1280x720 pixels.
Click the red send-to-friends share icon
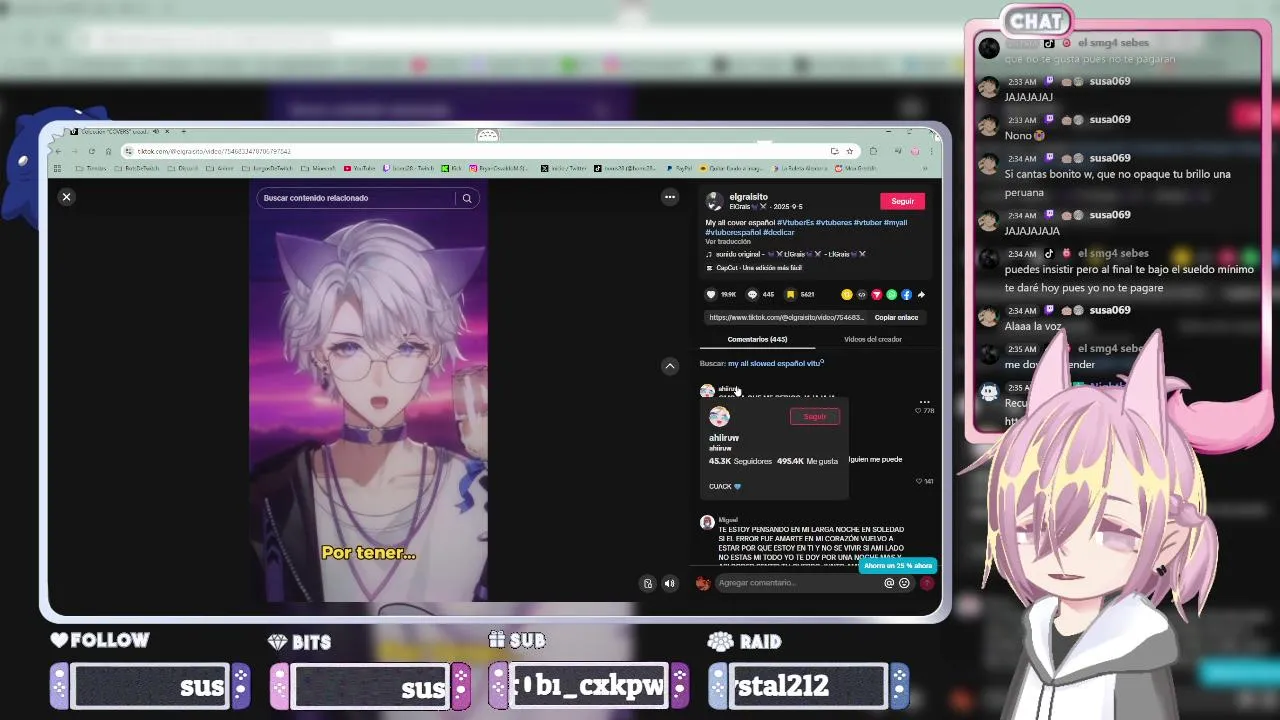[877, 295]
